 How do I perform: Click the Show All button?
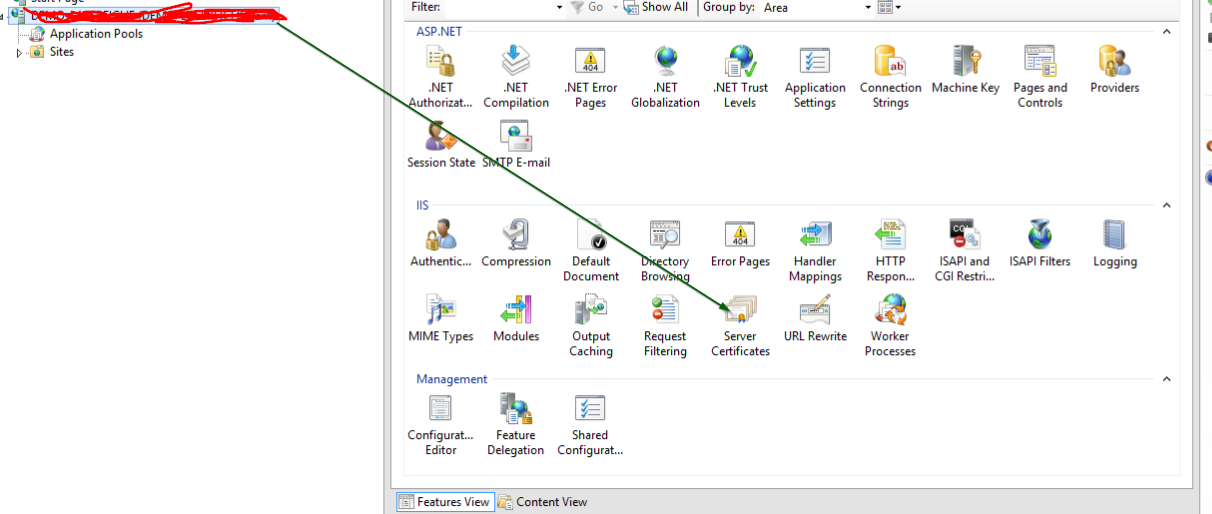point(656,7)
